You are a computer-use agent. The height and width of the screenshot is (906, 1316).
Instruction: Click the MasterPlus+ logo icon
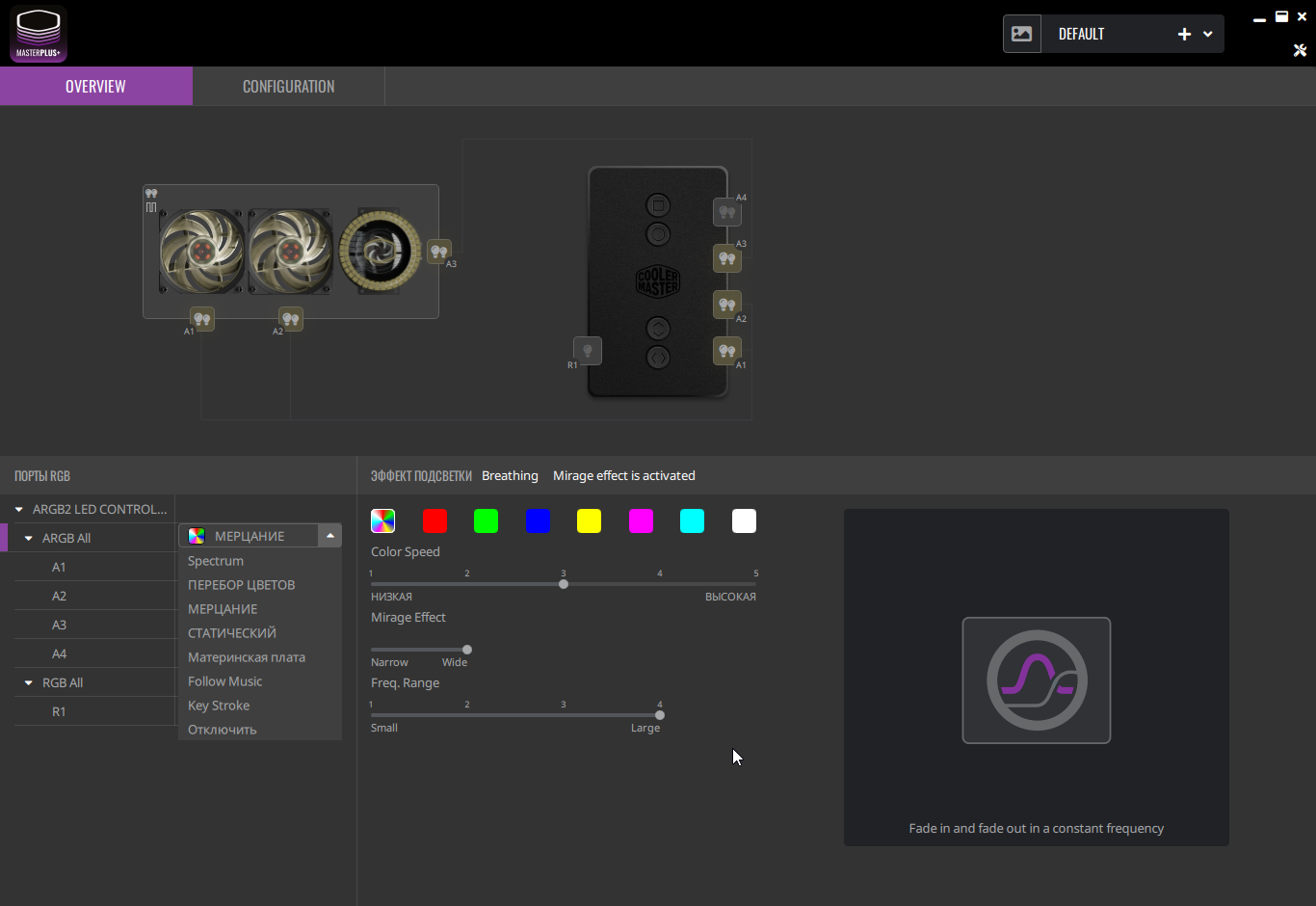pos(39,34)
